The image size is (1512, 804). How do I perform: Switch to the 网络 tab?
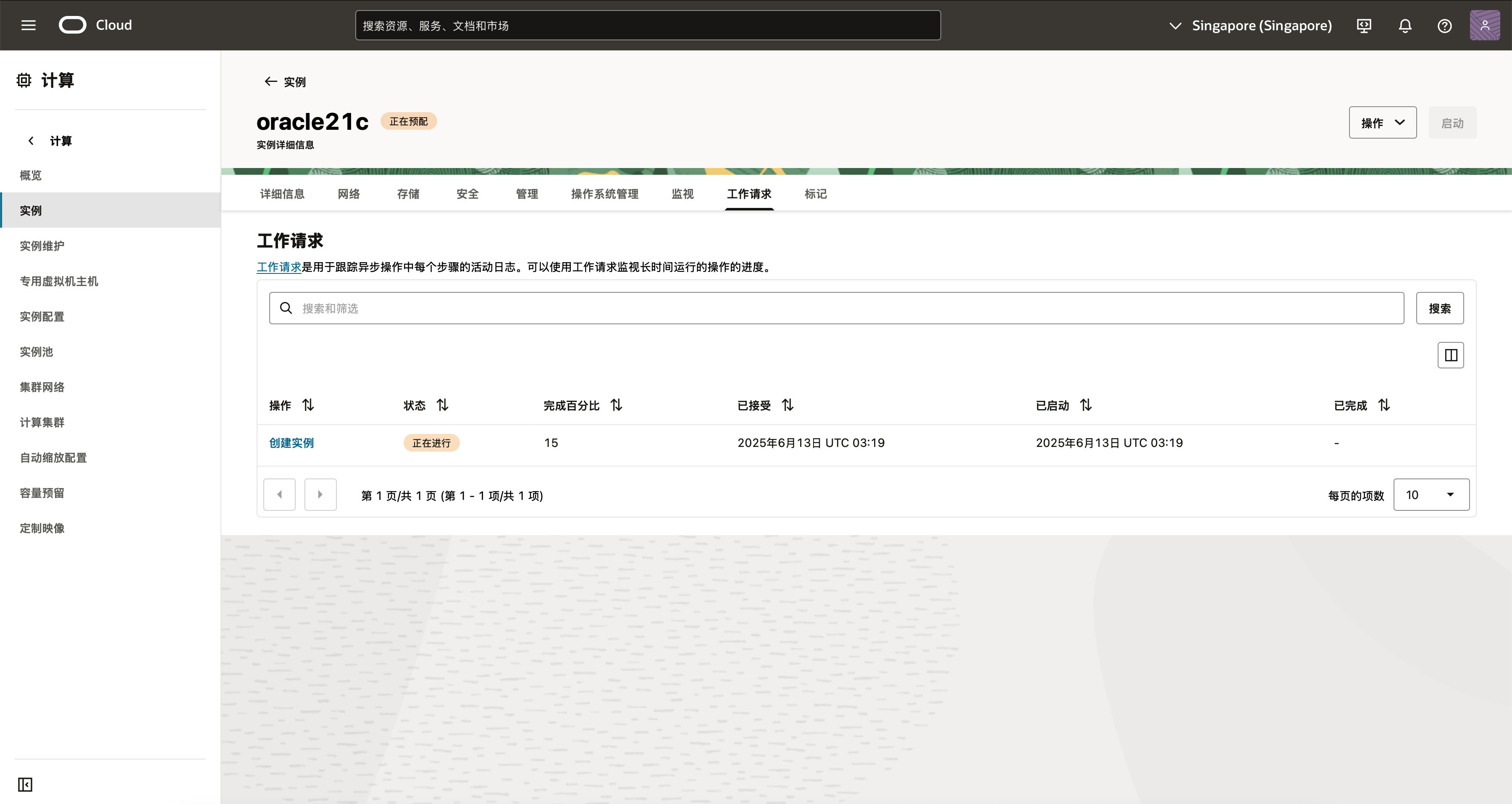pos(349,194)
